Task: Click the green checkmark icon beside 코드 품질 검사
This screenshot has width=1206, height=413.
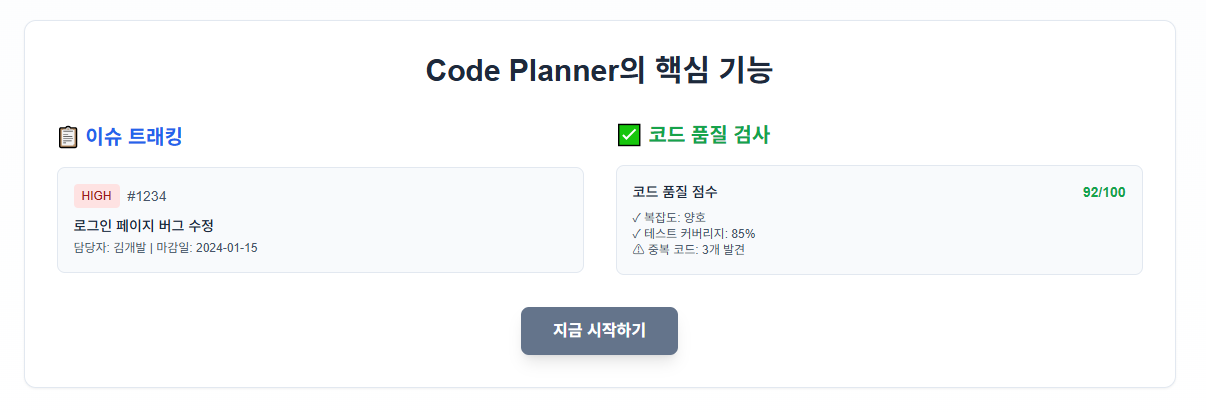Action: (629, 135)
